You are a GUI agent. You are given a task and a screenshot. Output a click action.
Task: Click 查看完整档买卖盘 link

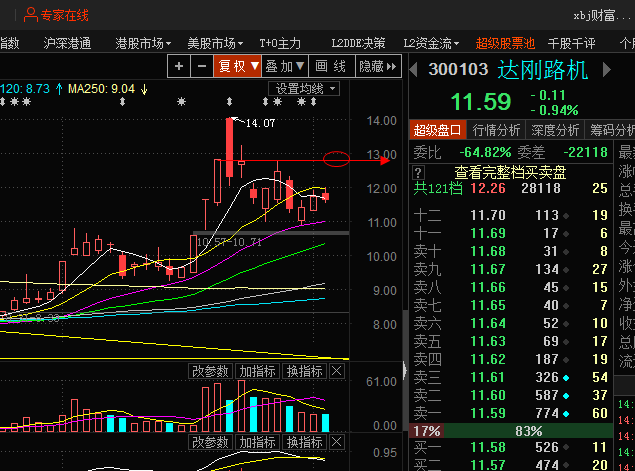pyautogui.click(x=510, y=173)
